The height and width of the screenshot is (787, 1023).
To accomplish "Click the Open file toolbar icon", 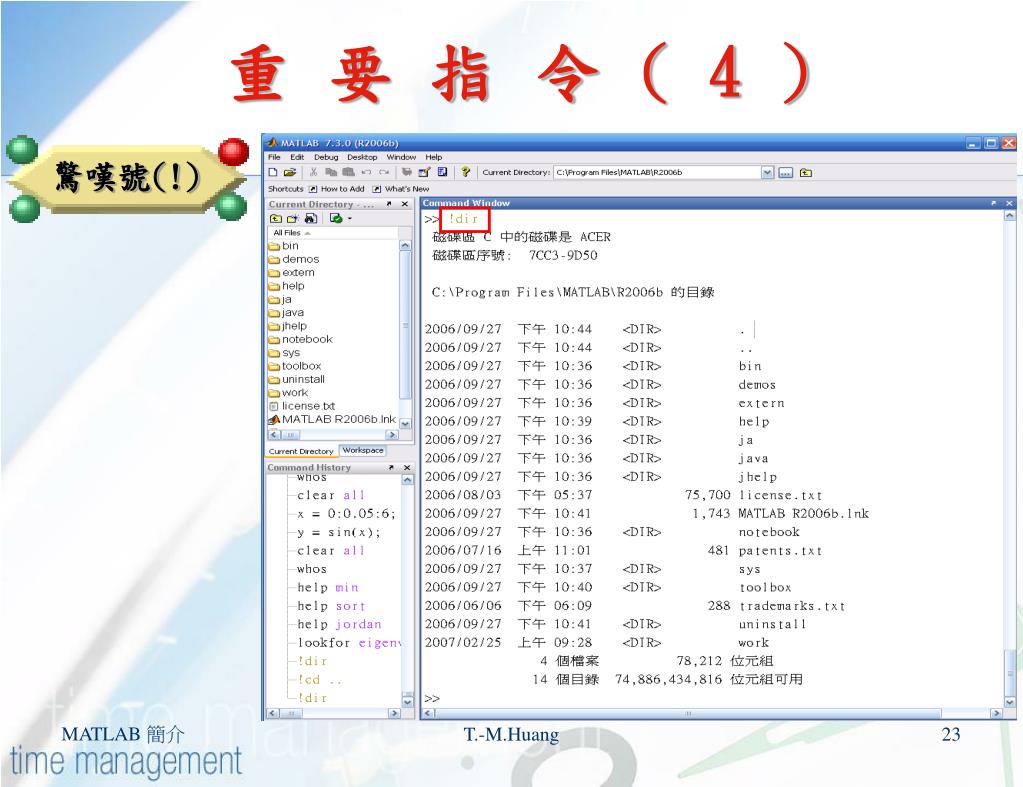I will tap(290, 172).
